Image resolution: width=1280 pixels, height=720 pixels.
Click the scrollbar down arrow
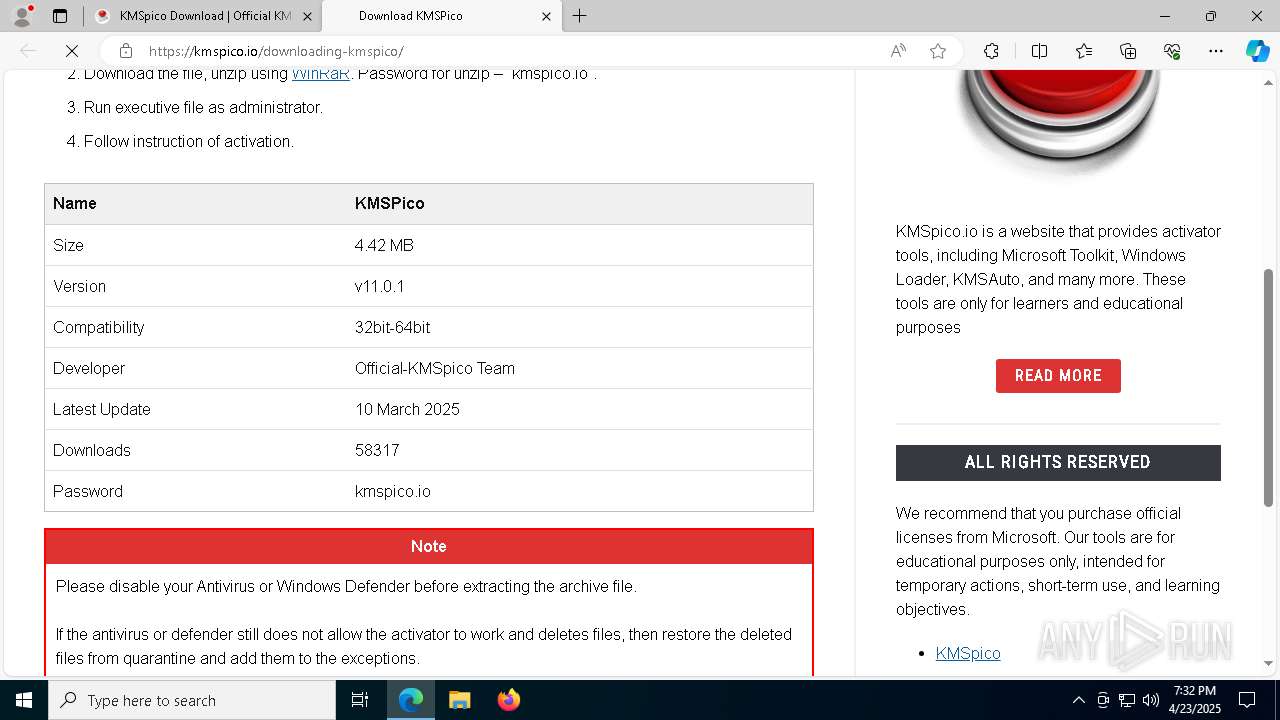pos(1269,663)
